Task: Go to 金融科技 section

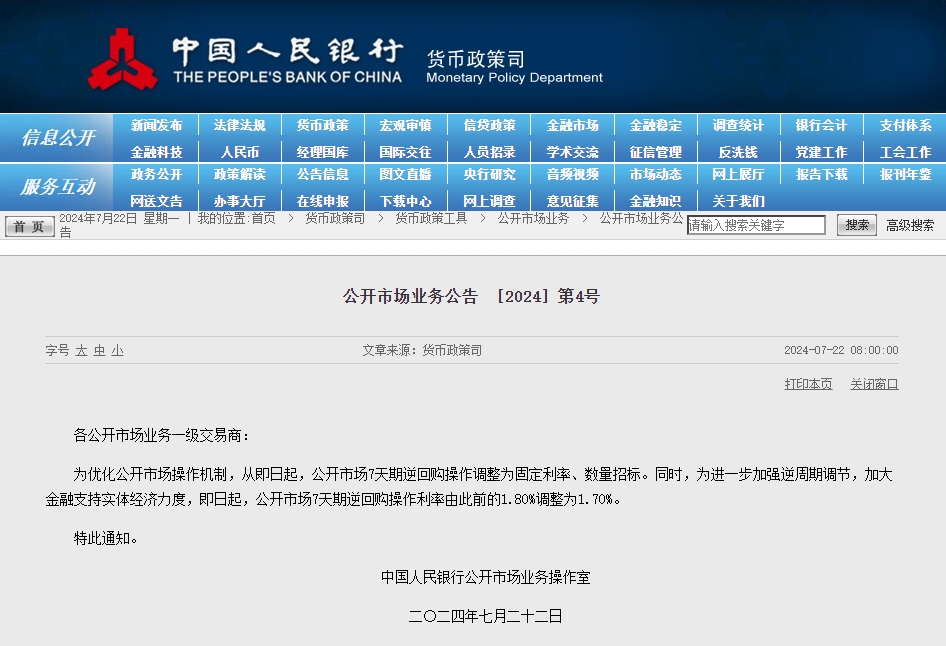Action: pos(156,152)
